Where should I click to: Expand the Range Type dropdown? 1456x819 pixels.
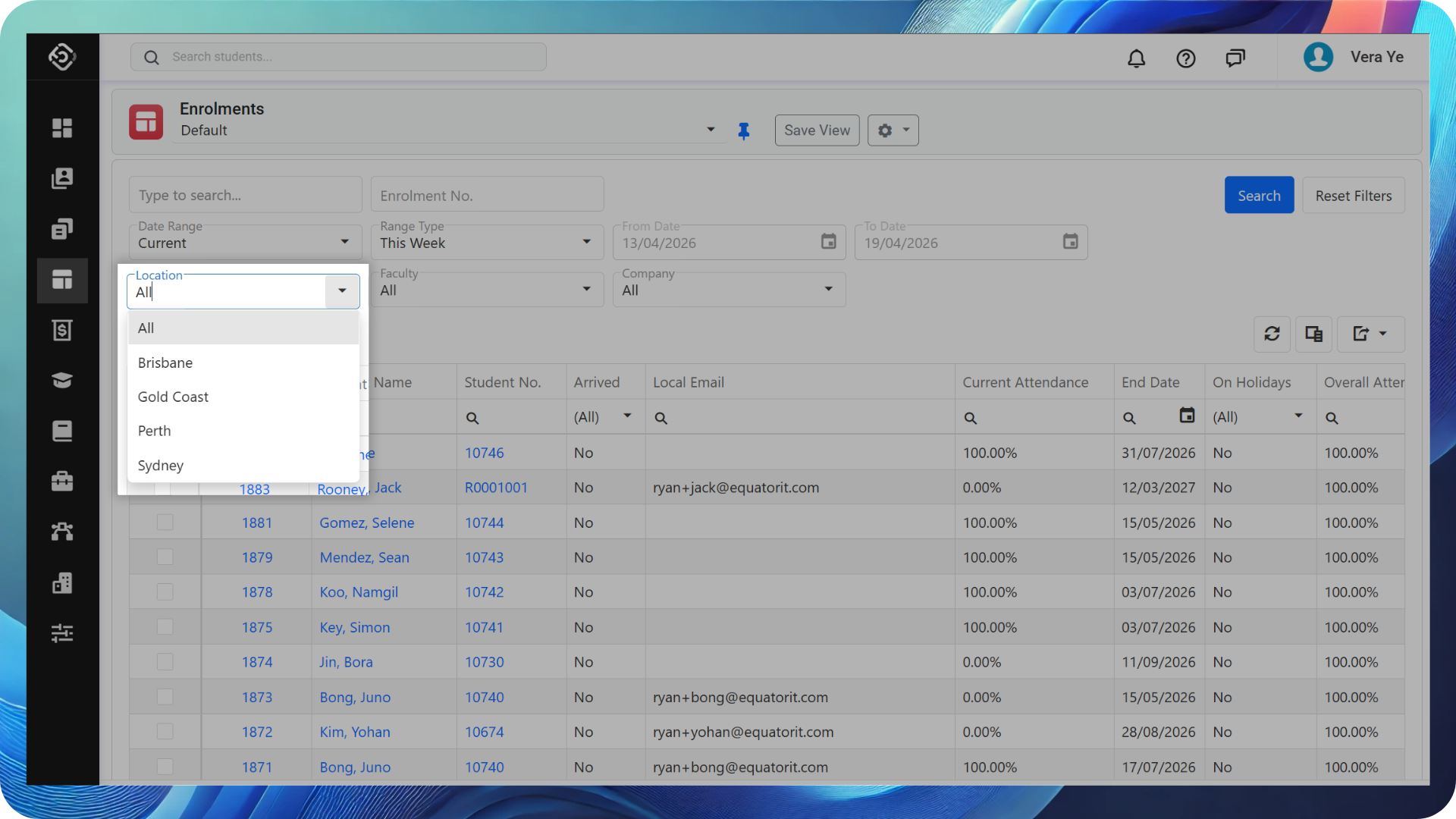(x=586, y=242)
